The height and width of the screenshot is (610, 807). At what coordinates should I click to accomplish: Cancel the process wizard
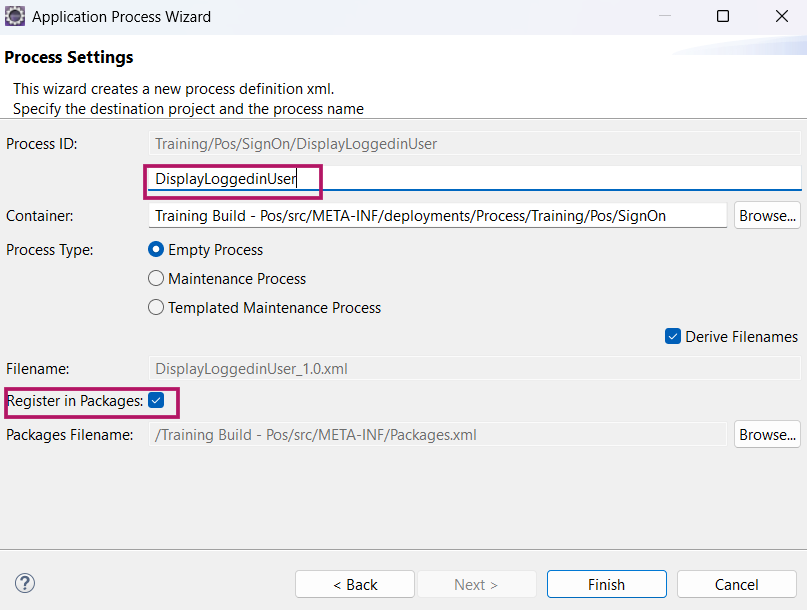point(736,584)
